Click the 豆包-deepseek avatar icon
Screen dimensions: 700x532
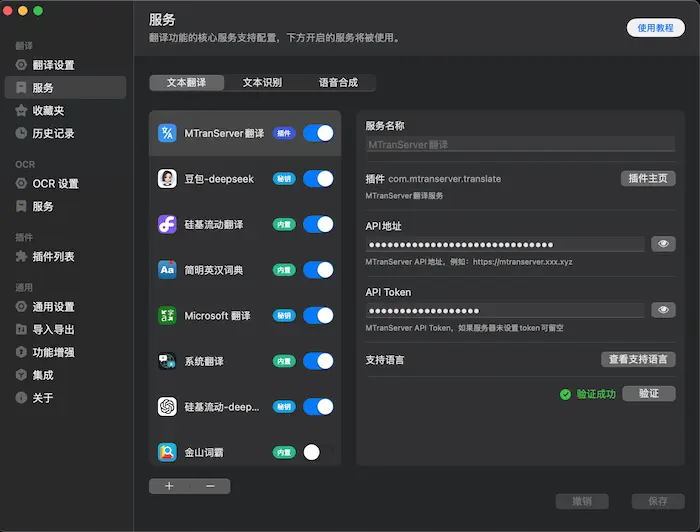pyautogui.click(x=167, y=179)
